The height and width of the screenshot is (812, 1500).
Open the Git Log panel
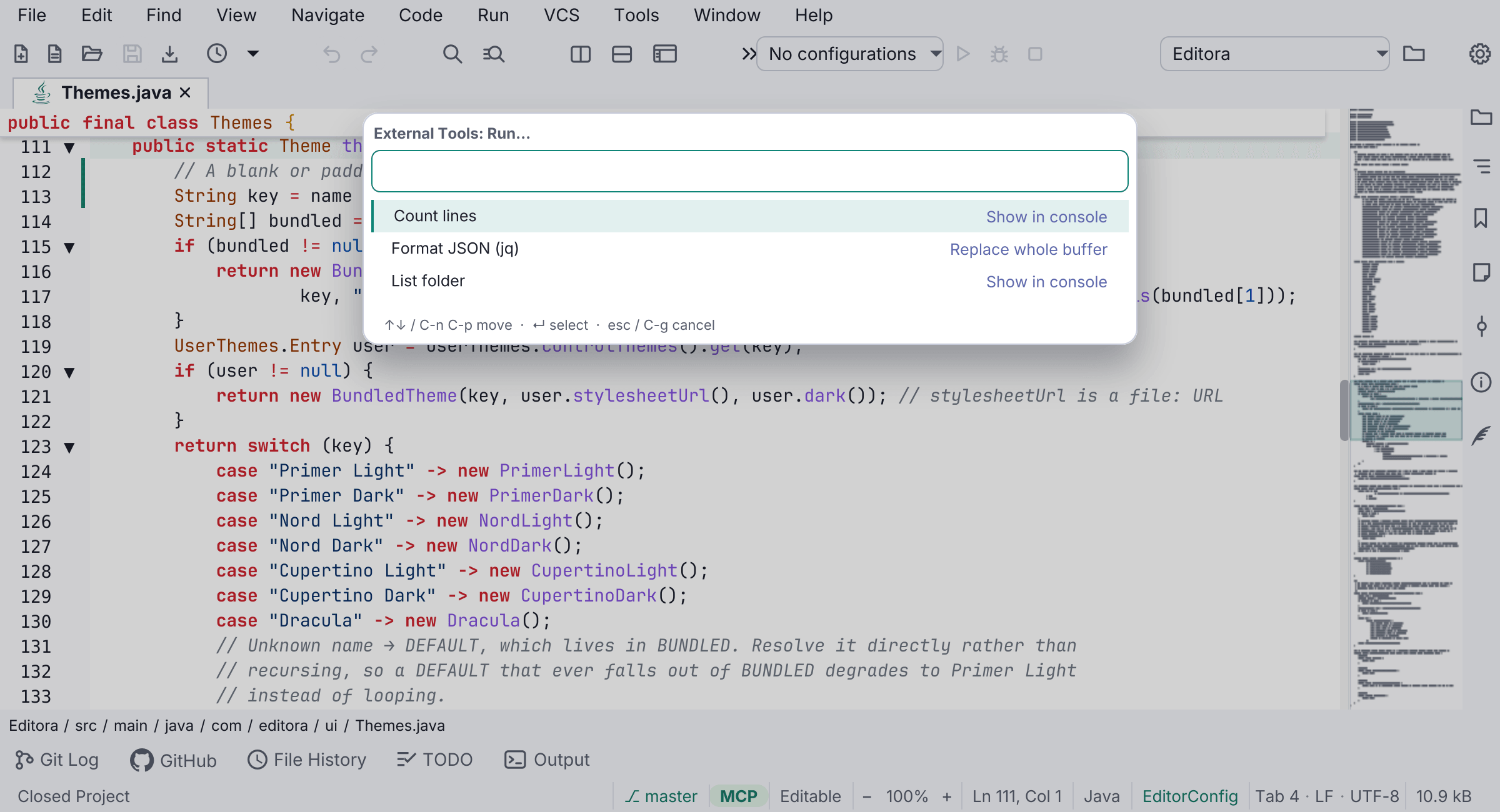click(56, 760)
